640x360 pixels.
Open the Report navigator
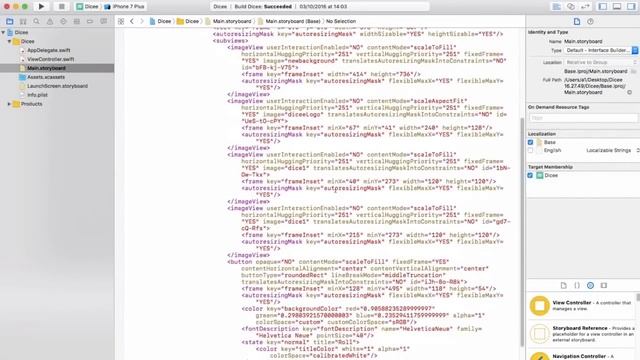[x=103, y=21]
